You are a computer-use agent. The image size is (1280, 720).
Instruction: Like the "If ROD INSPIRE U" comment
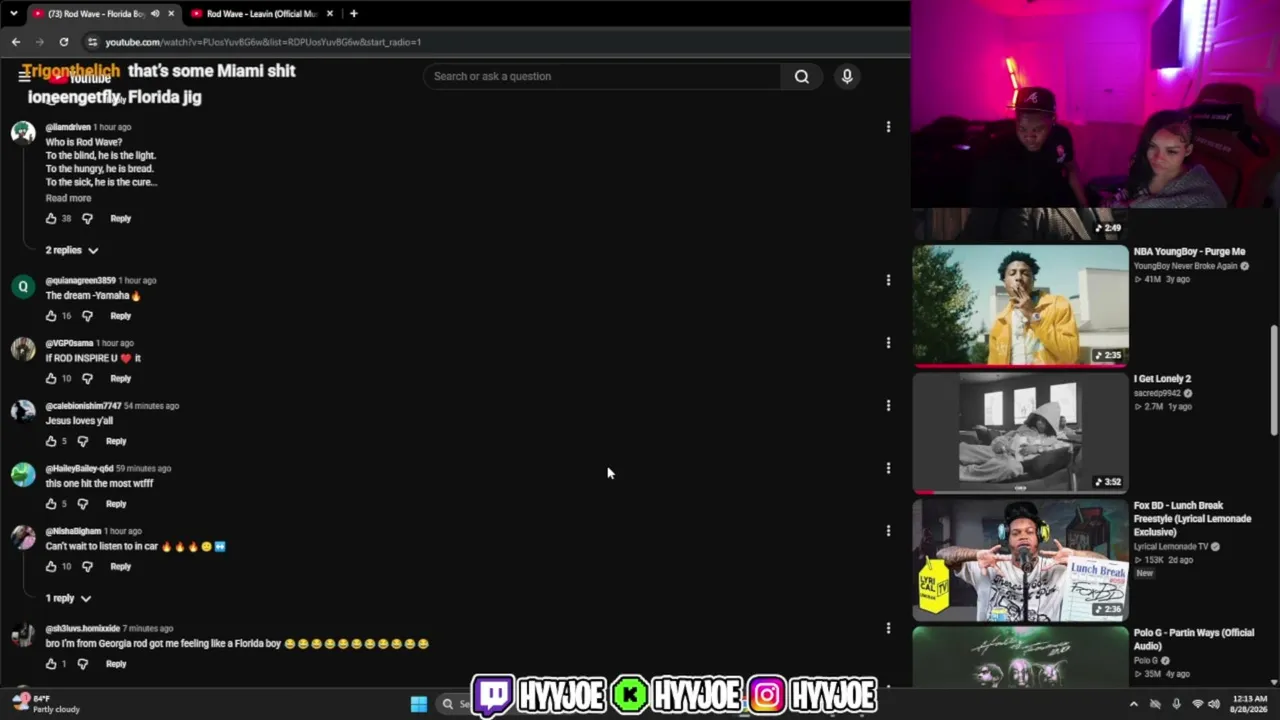click(51, 379)
